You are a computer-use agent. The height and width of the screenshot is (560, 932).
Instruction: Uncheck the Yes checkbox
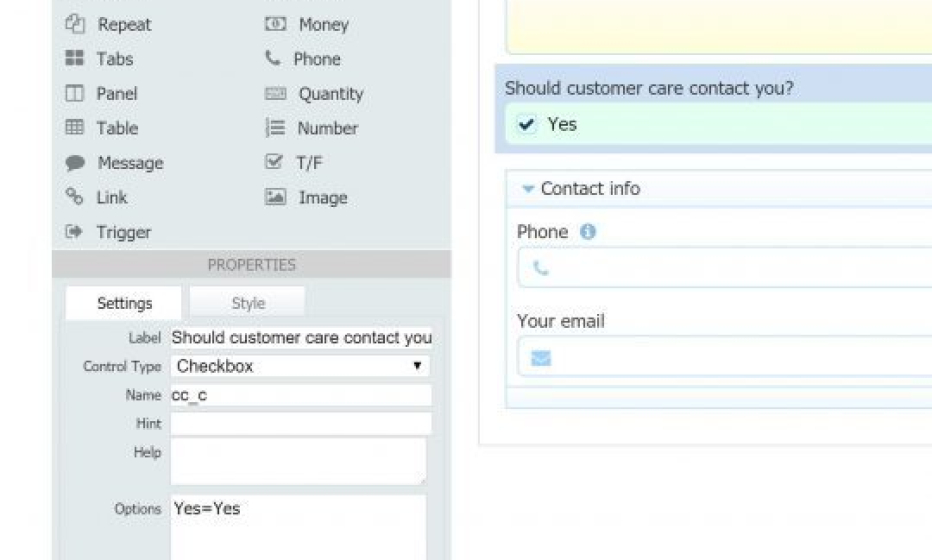tap(526, 124)
